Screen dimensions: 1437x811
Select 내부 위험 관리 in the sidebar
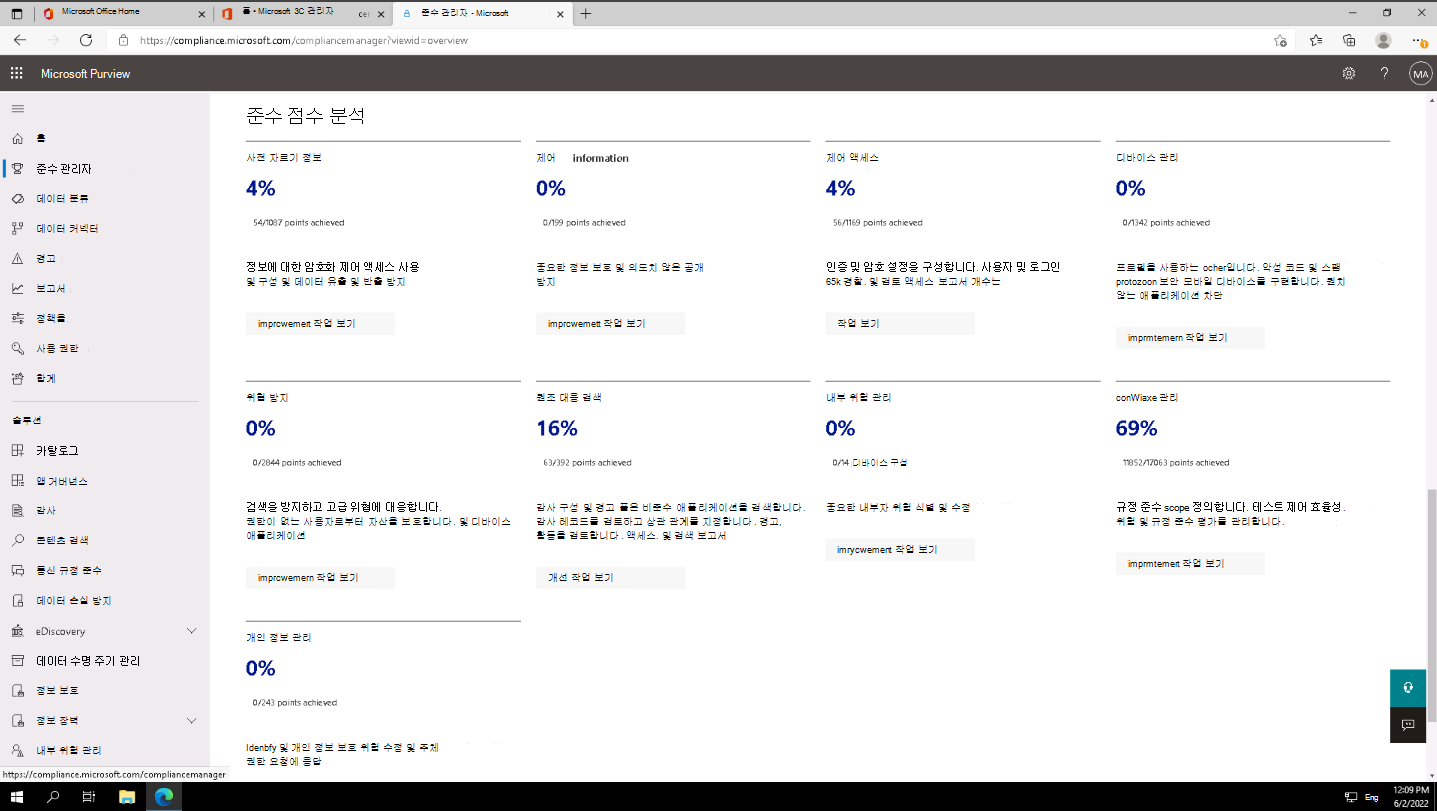69,750
